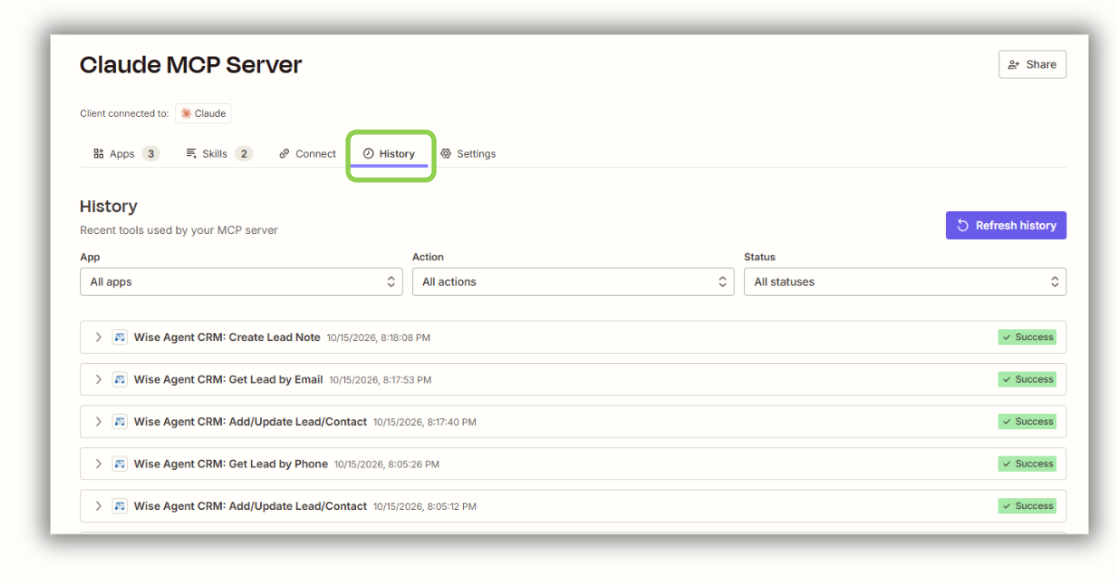Click the app icon on Get Lead by Phone row
The height and width of the screenshot is (583, 1117).
point(120,464)
